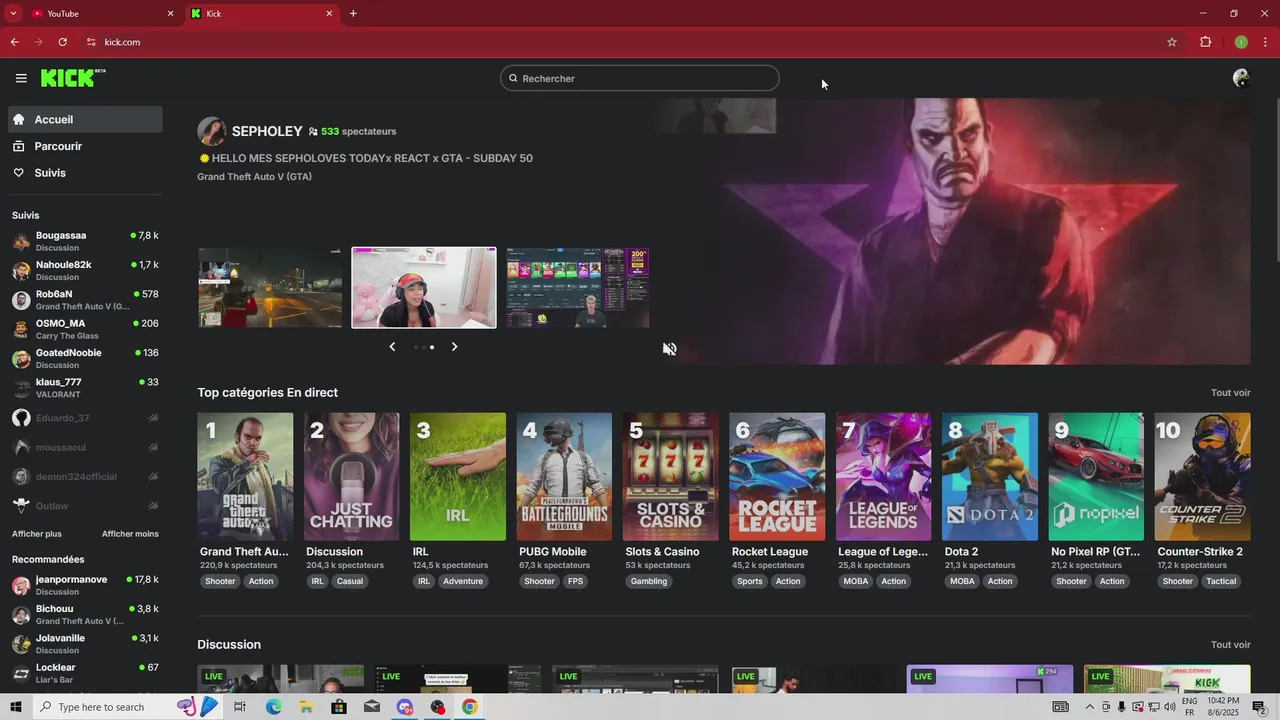Image resolution: width=1280 pixels, height=720 pixels.
Task: Go to next featured stream
Action: point(454,347)
